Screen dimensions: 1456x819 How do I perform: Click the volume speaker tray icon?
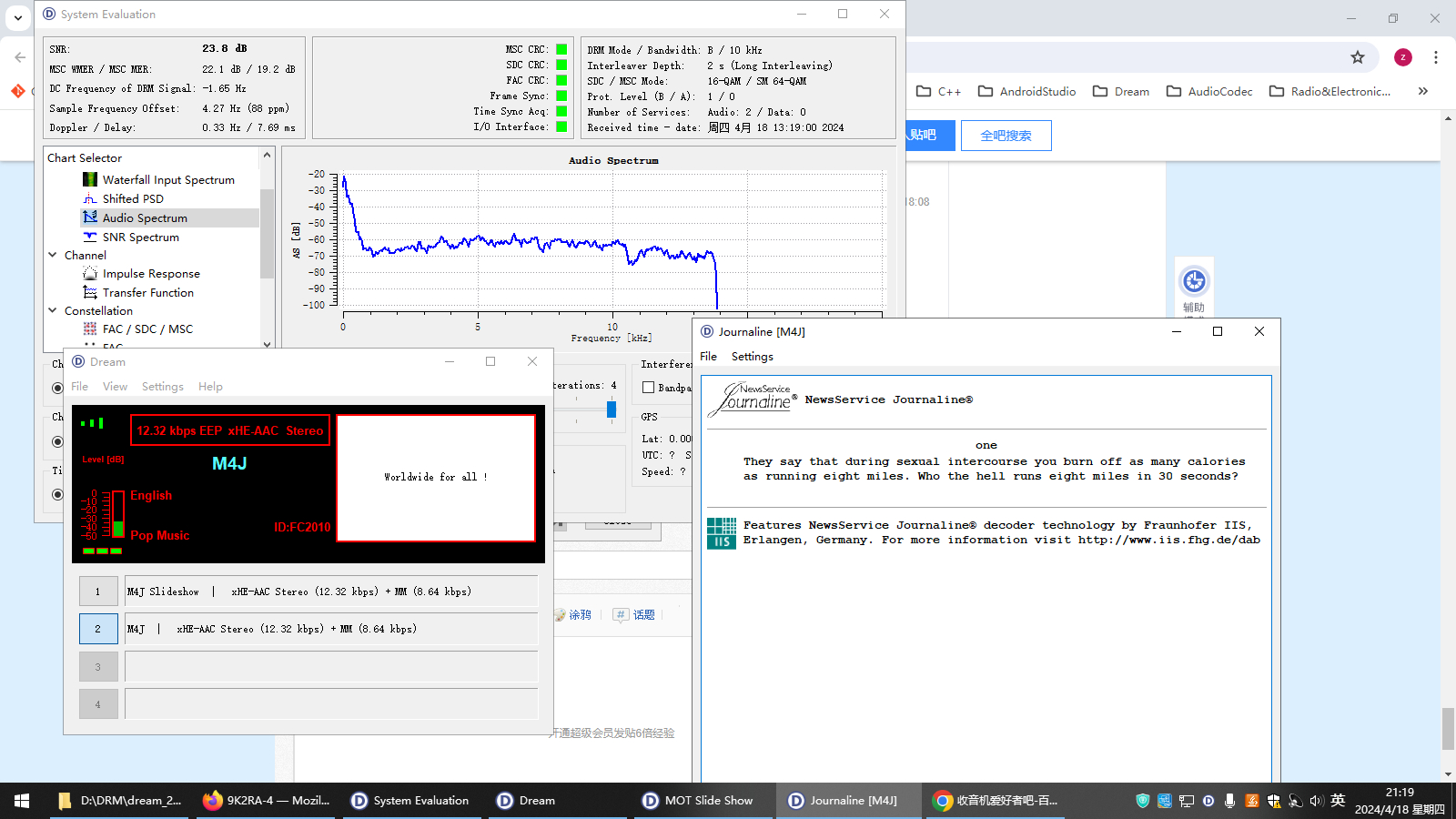[1316, 801]
